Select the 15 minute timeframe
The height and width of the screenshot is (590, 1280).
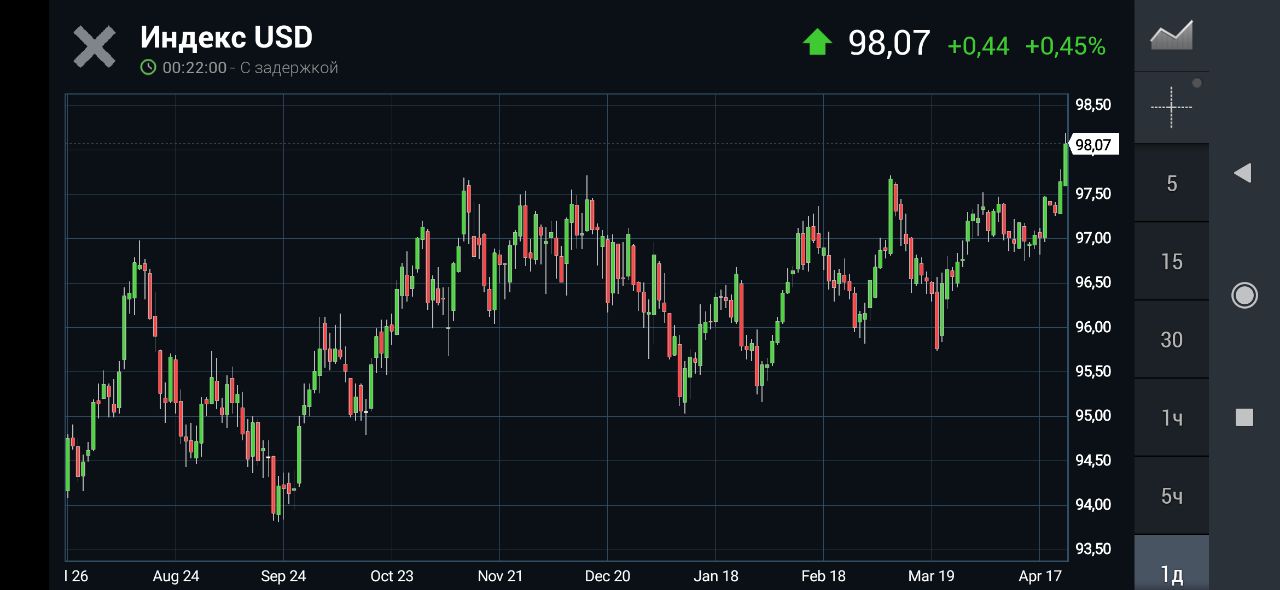pyautogui.click(x=1172, y=261)
